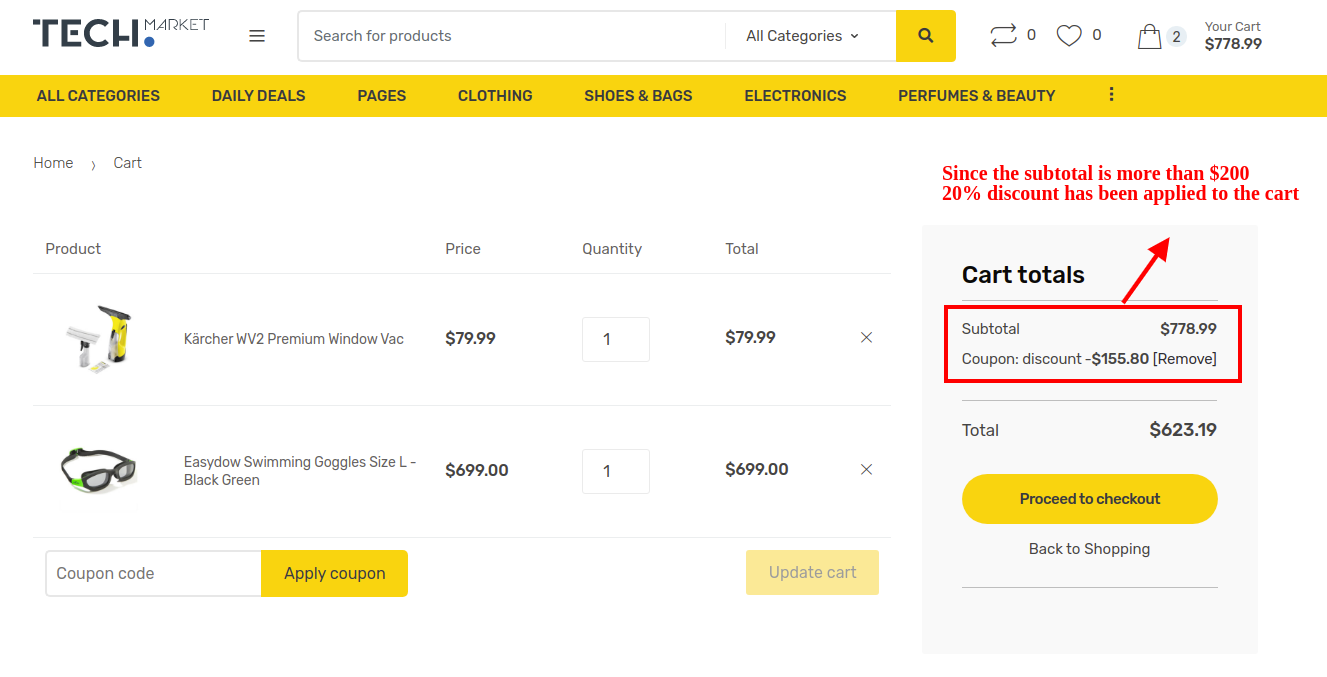Image resolution: width=1327 pixels, height=677 pixels.
Task: Open the overflow dots menu in navigation
Action: point(1111,93)
